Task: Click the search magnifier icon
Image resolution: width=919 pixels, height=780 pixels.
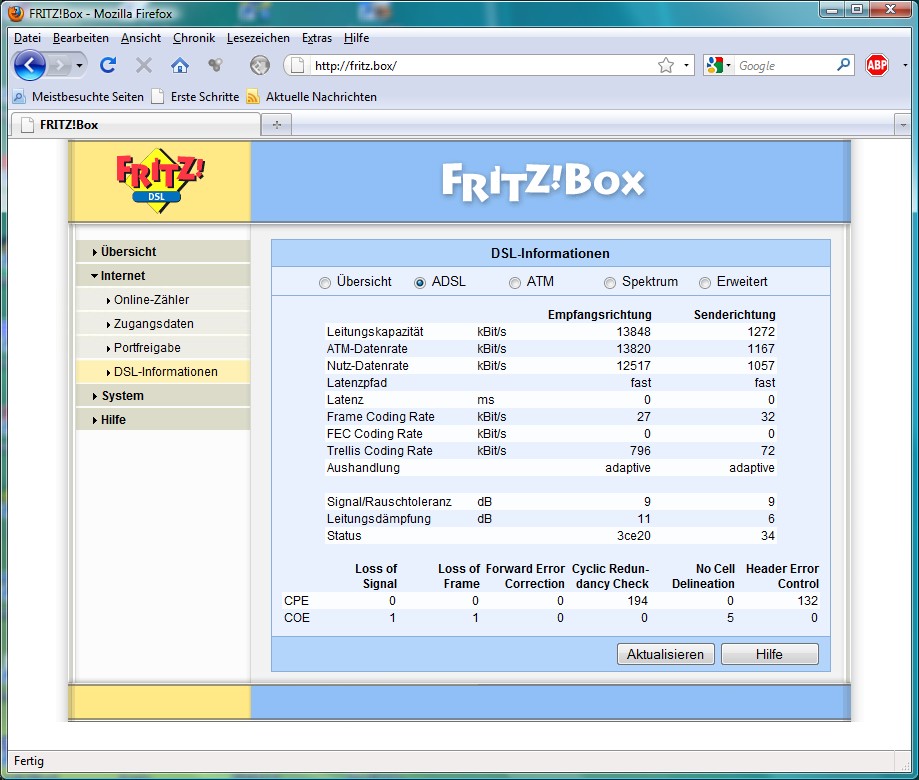Action: pos(843,65)
